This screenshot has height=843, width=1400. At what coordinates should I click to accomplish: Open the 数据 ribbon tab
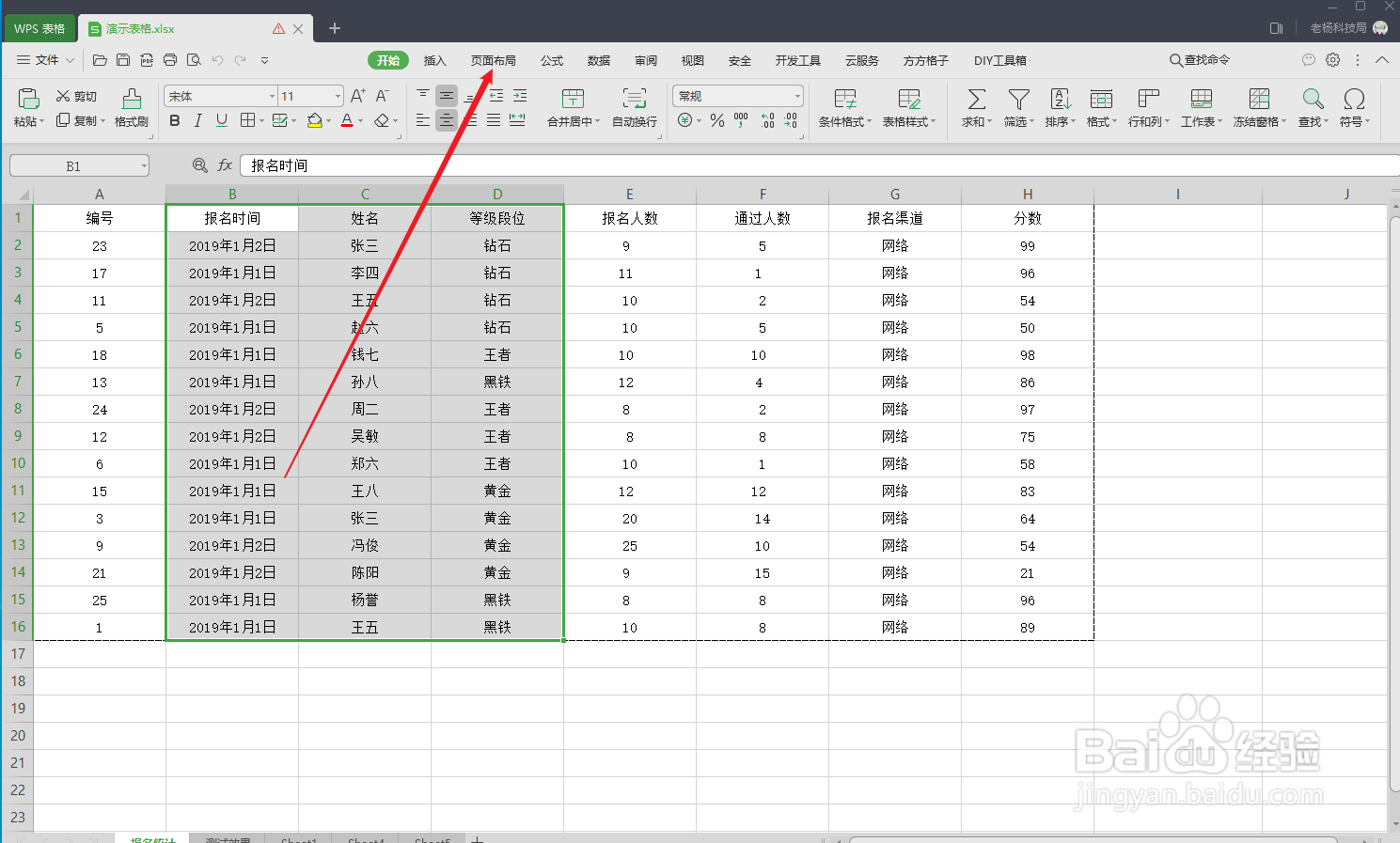[599, 60]
